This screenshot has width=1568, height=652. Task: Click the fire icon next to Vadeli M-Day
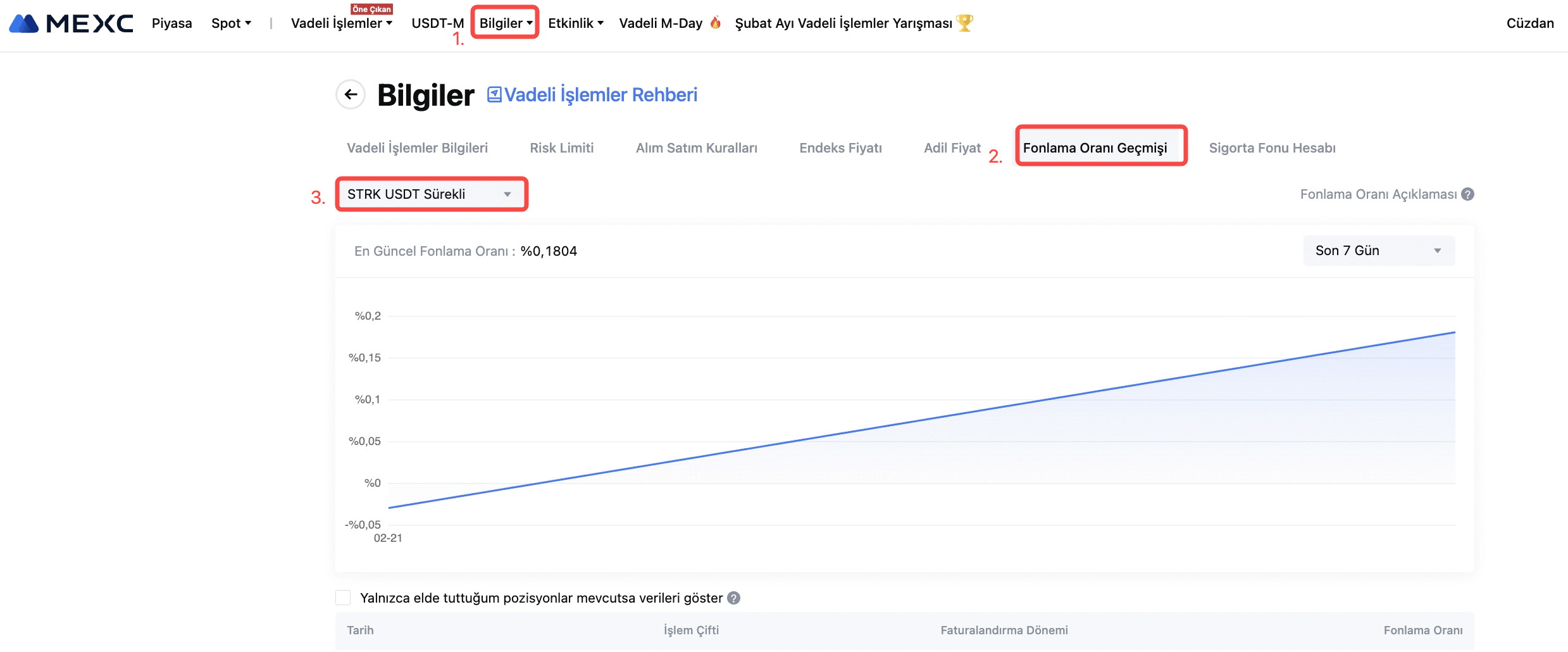[715, 23]
